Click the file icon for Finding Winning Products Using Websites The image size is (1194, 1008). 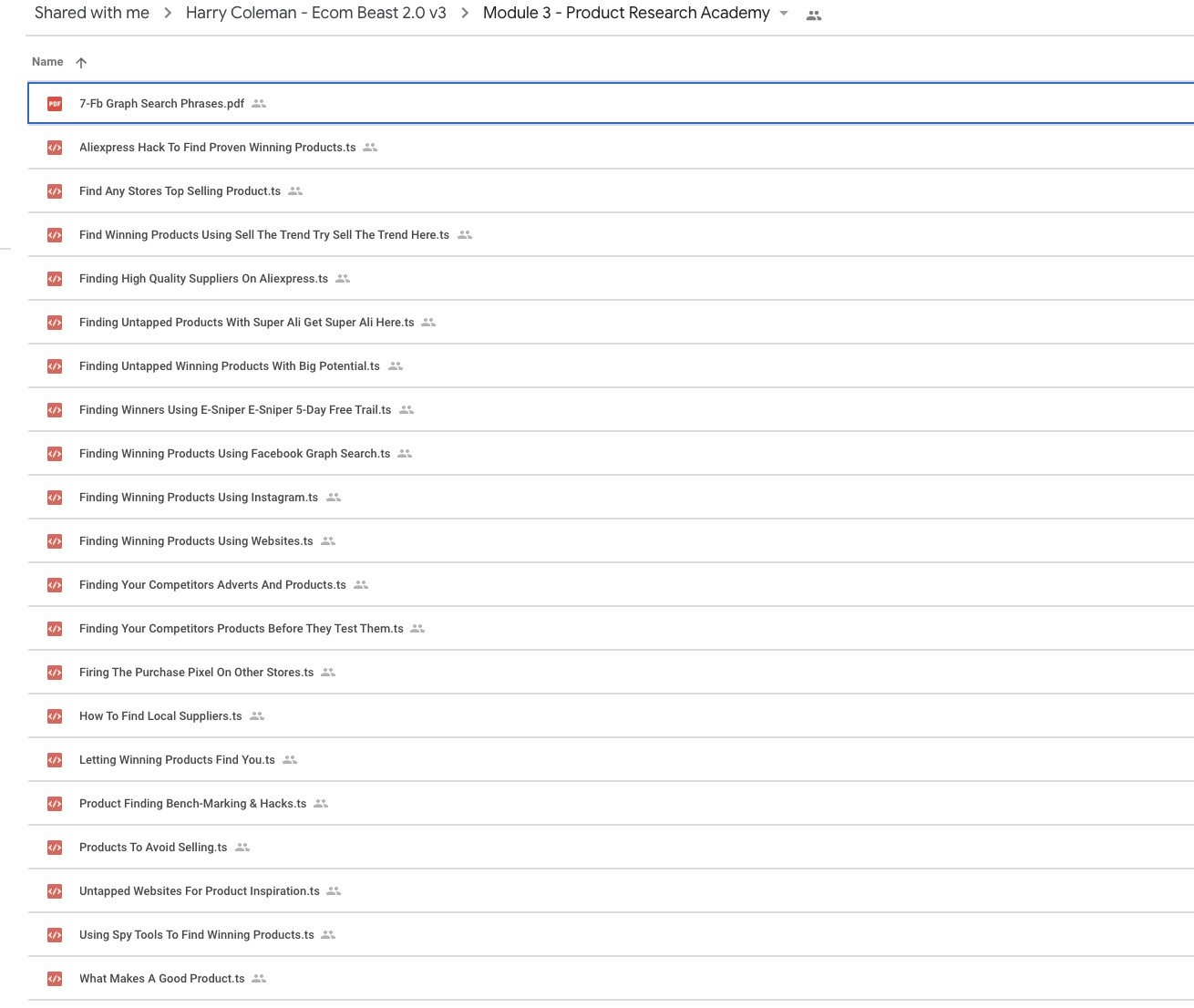tap(55, 541)
